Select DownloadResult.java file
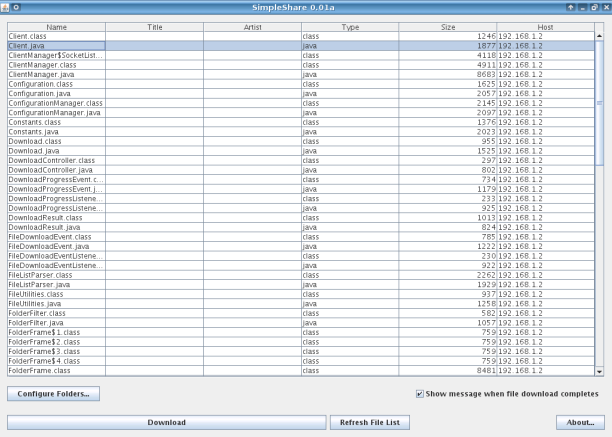This screenshot has height=437, width=612. [44, 227]
